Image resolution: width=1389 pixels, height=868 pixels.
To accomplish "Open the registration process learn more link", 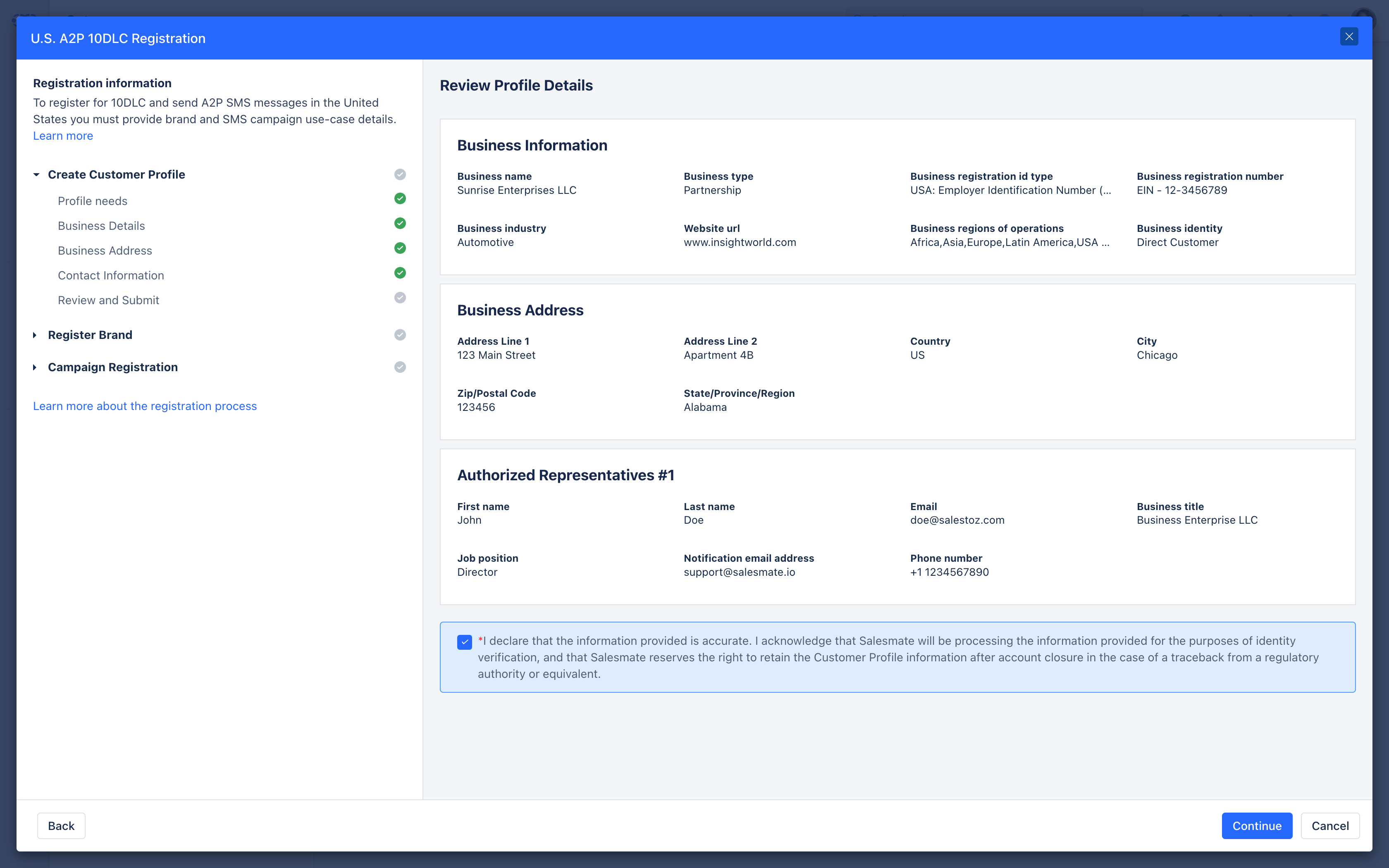I will click(x=145, y=406).
